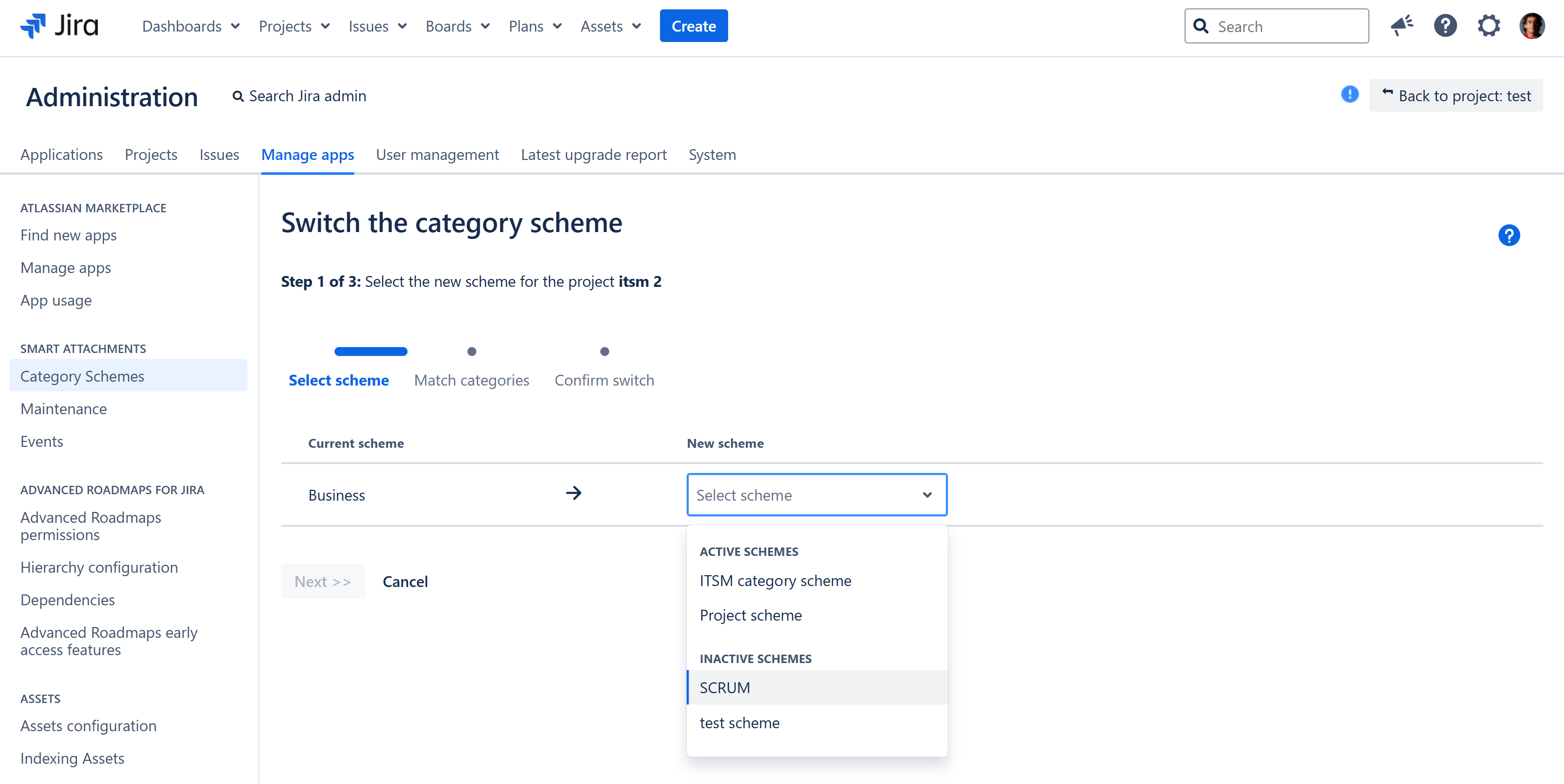The height and width of the screenshot is (784, 1564).
Task: Click the Jira logo
Action: point(59,26)
